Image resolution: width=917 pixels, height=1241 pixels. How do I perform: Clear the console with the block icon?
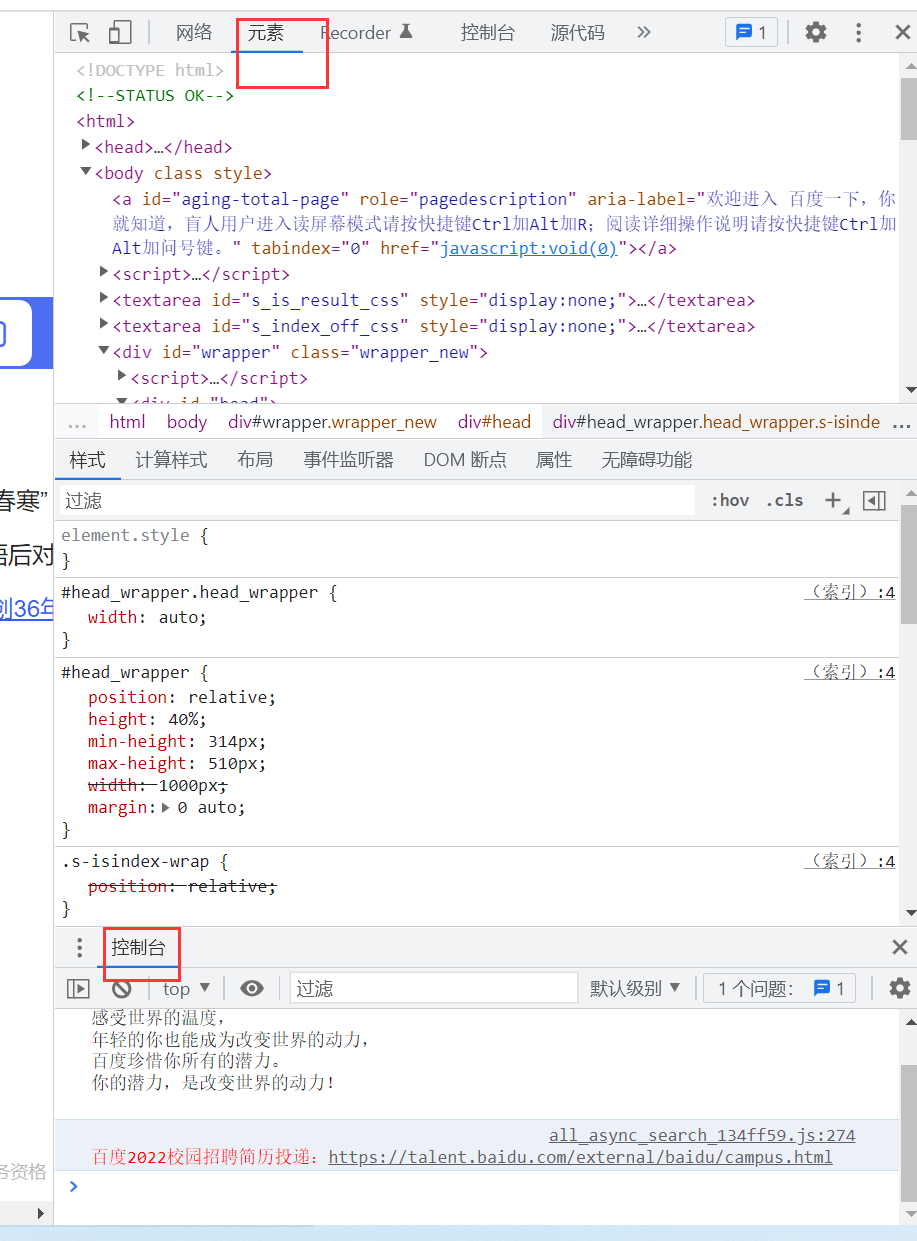[122, 988]
